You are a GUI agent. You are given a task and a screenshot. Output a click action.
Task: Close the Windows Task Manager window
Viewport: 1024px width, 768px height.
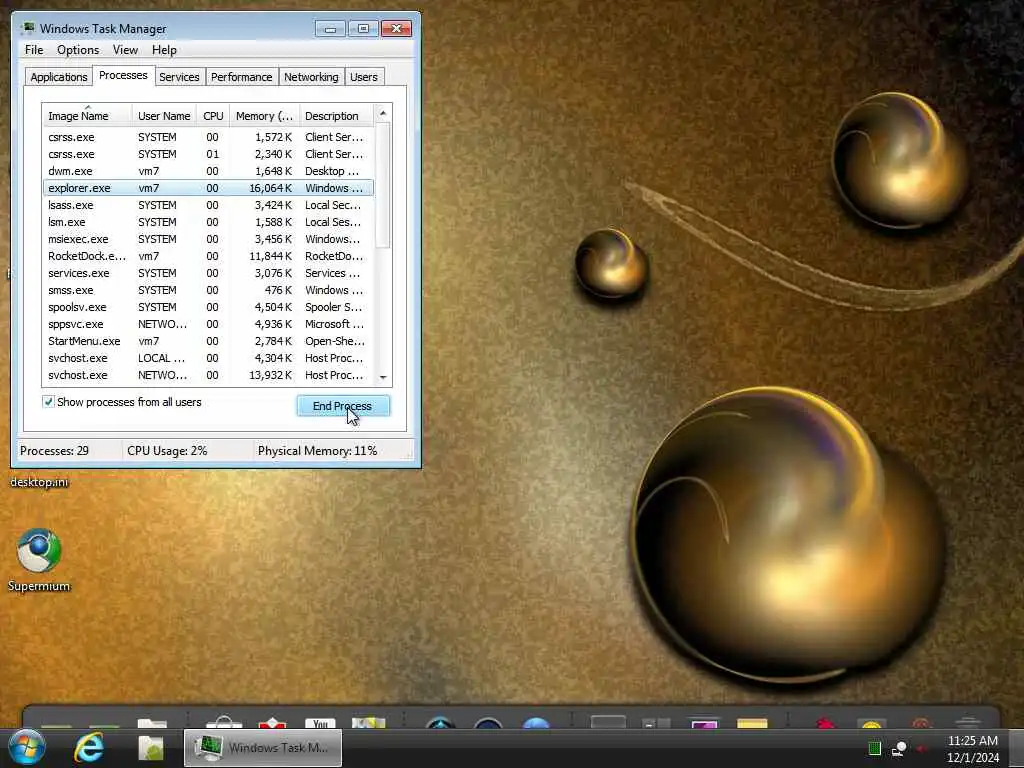tap(396, 29)
